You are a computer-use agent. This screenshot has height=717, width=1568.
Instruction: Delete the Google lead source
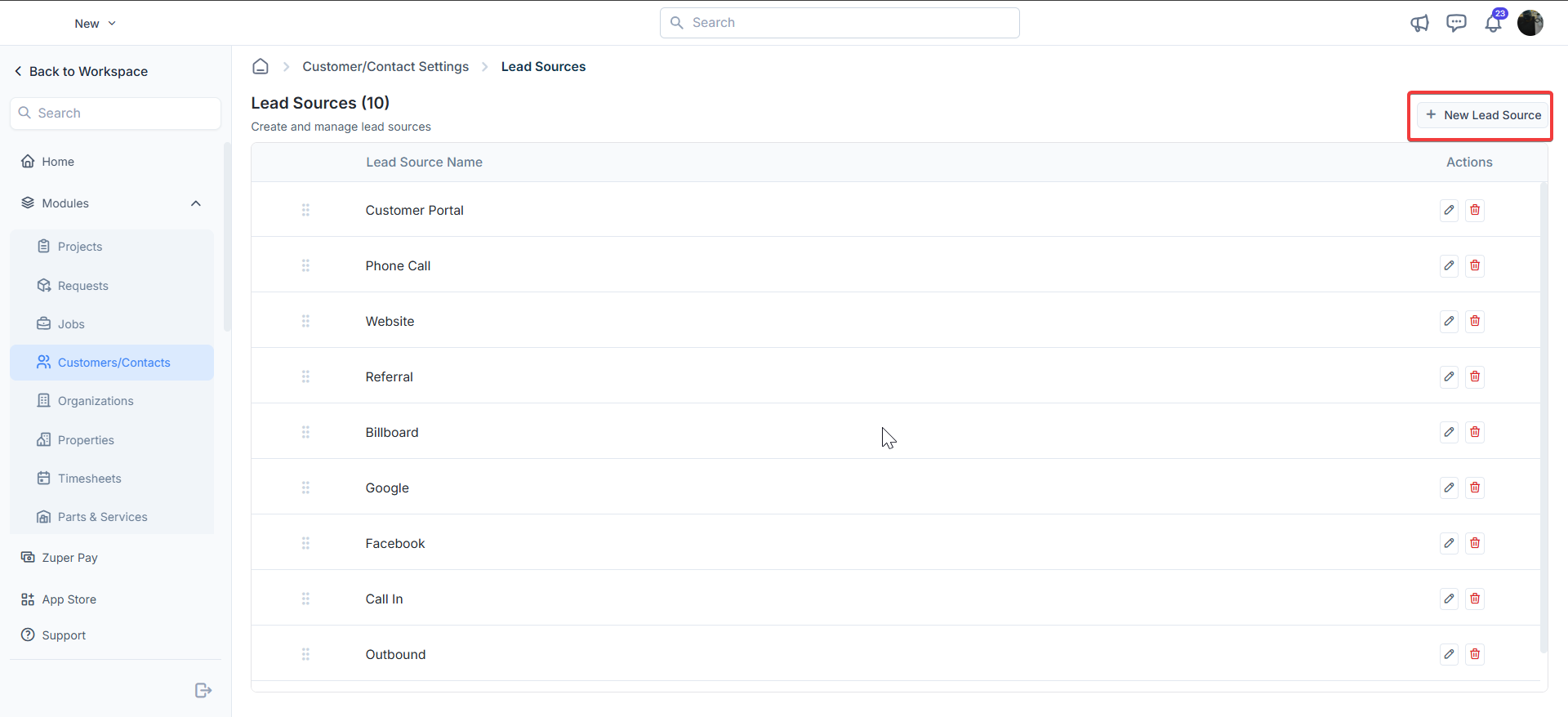pos(1475,488)
